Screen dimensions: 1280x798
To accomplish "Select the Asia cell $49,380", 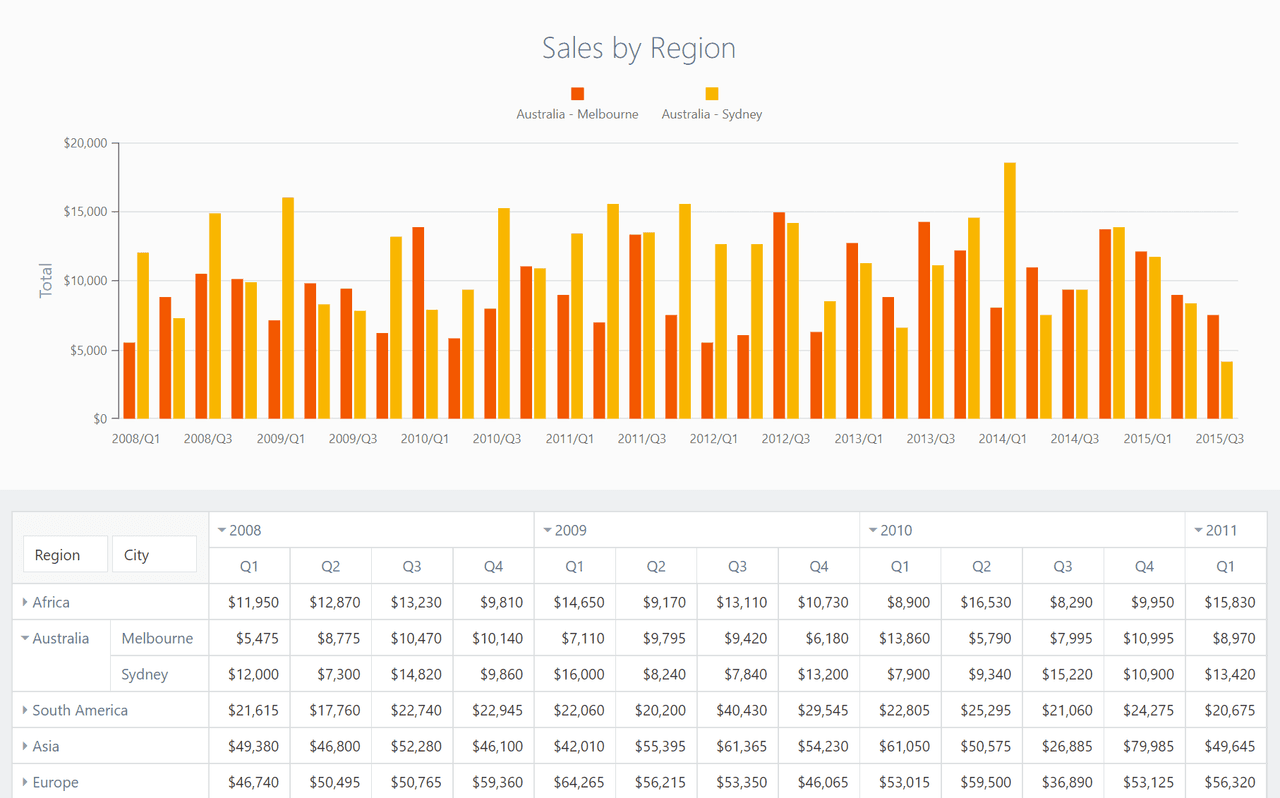I will point(249,746).
